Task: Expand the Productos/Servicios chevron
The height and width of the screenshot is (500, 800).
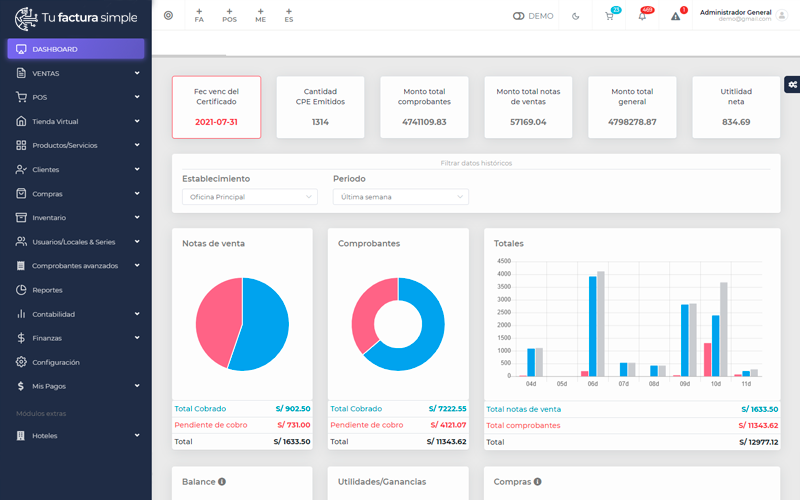Action: pos(137,145)
